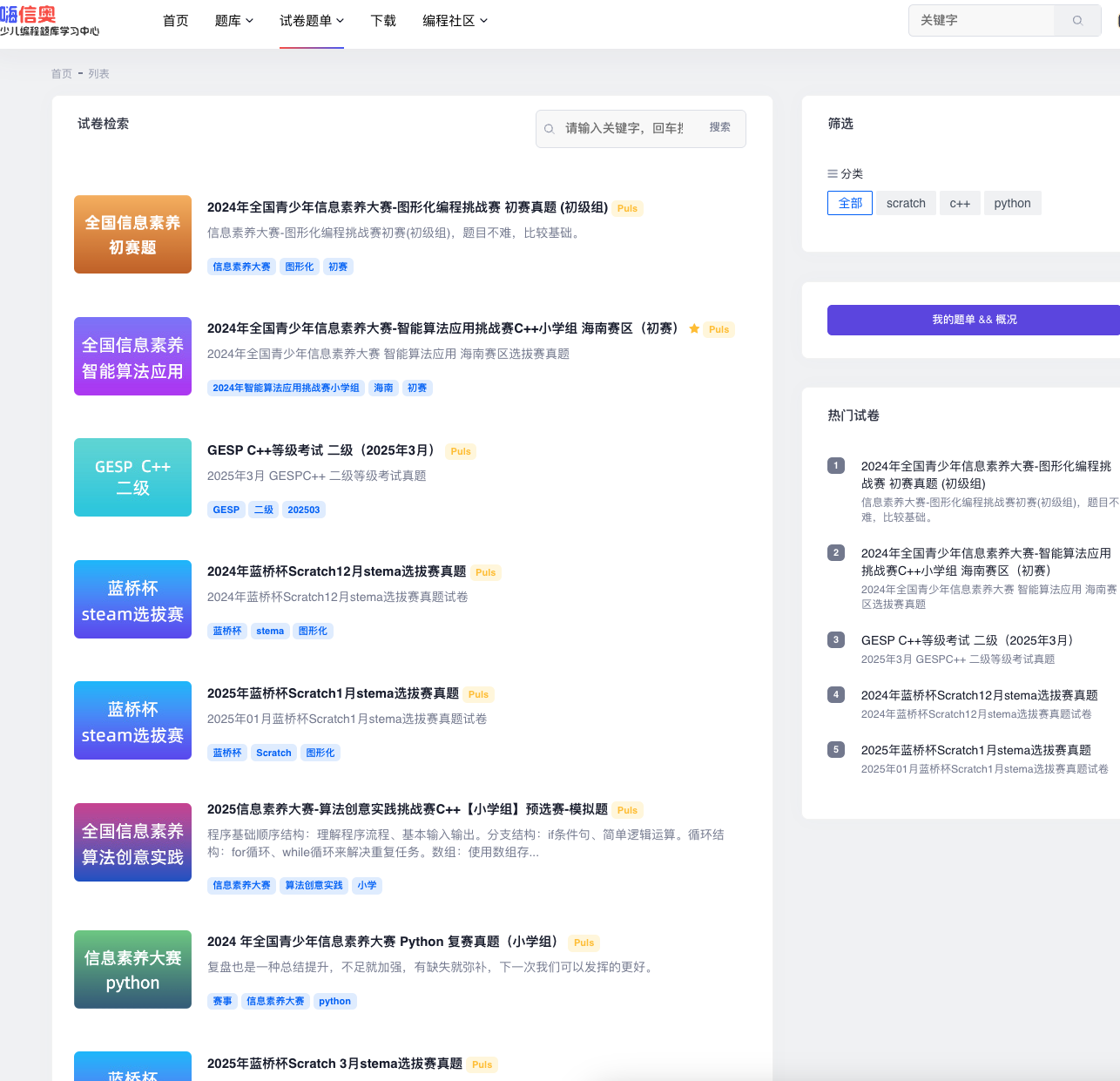Open 智能算法应用挑战赛C++小学组 海南赛区 title

point(444,328)
